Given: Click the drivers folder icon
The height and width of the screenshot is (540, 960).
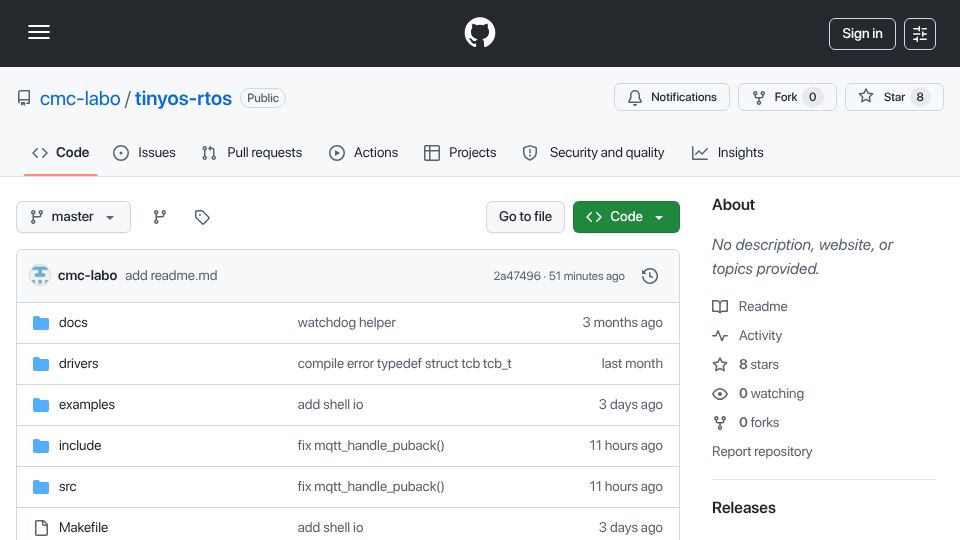Looking at the screenshot, I should (41, 364).
